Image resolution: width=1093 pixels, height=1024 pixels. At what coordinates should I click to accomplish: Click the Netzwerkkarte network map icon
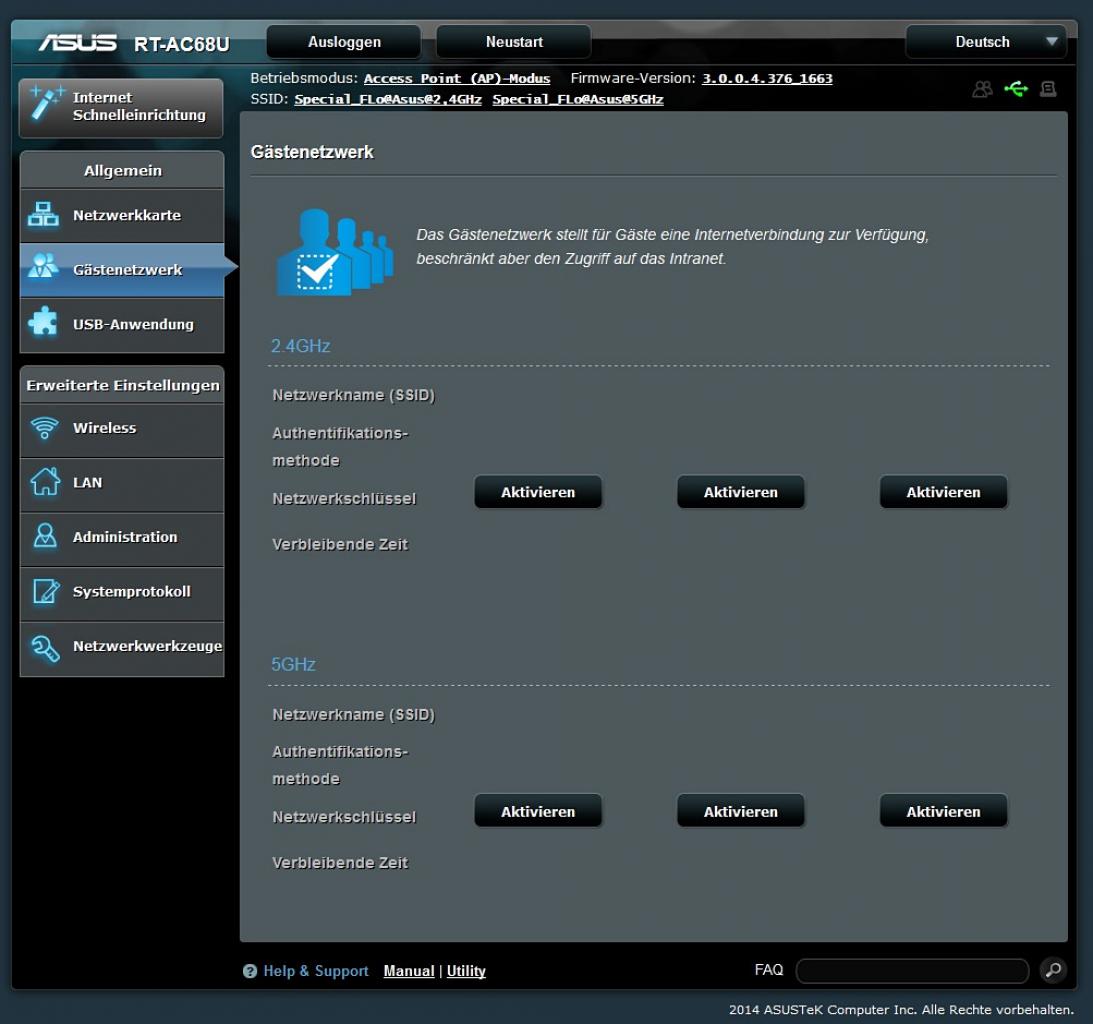[43, 215]
